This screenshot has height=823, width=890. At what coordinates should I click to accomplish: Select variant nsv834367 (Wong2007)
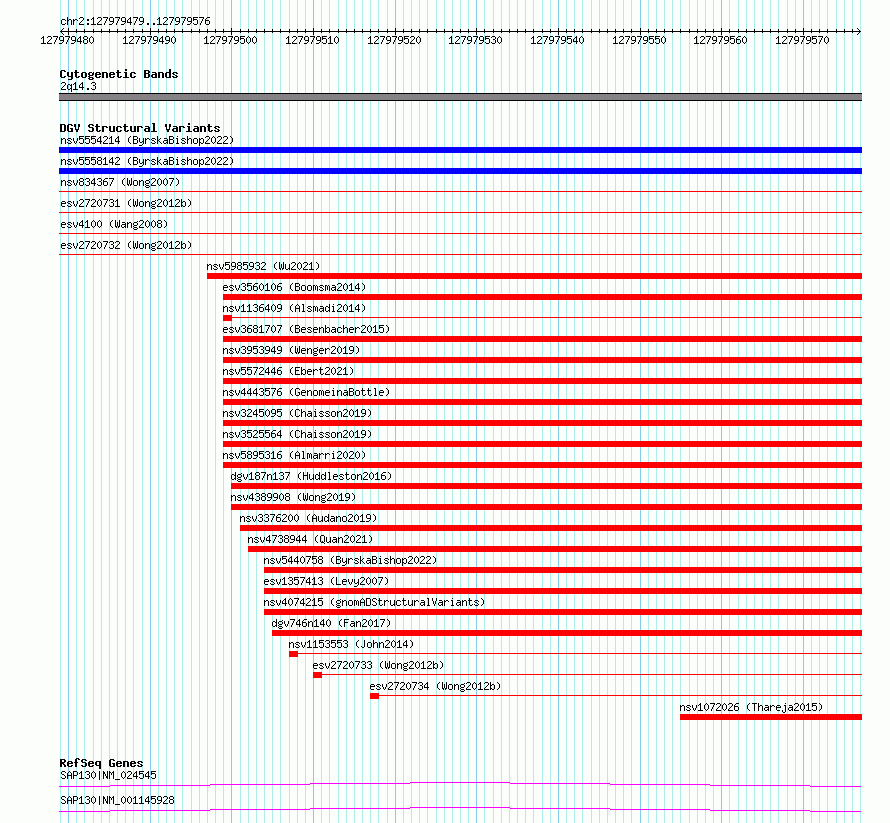click(x=120, y=182)
